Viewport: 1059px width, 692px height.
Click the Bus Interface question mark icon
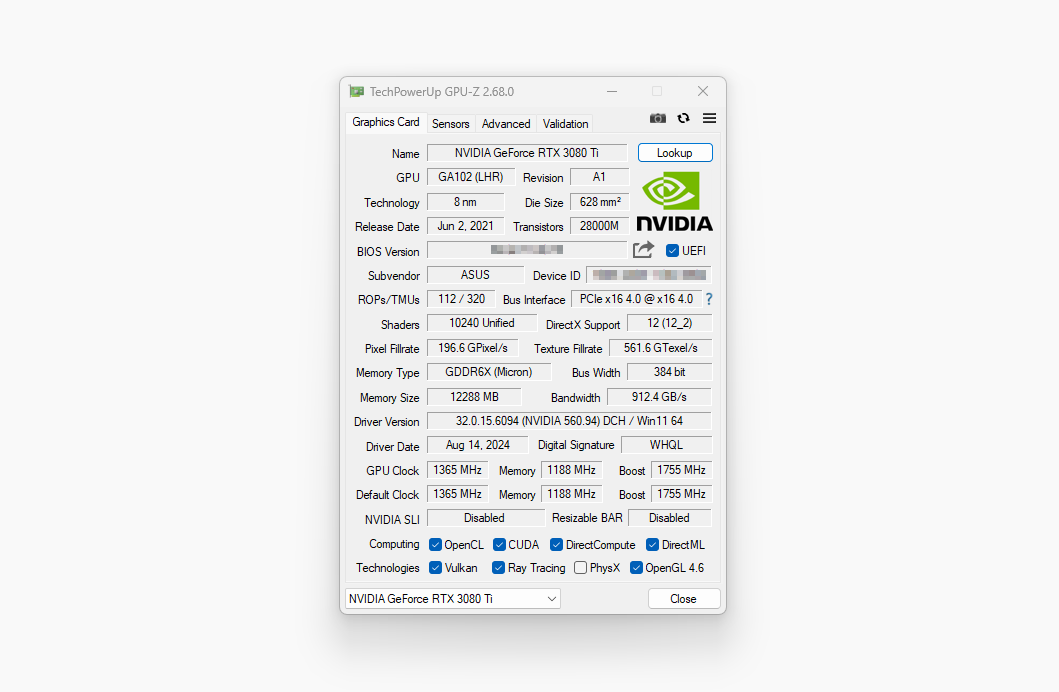point(709,299)
